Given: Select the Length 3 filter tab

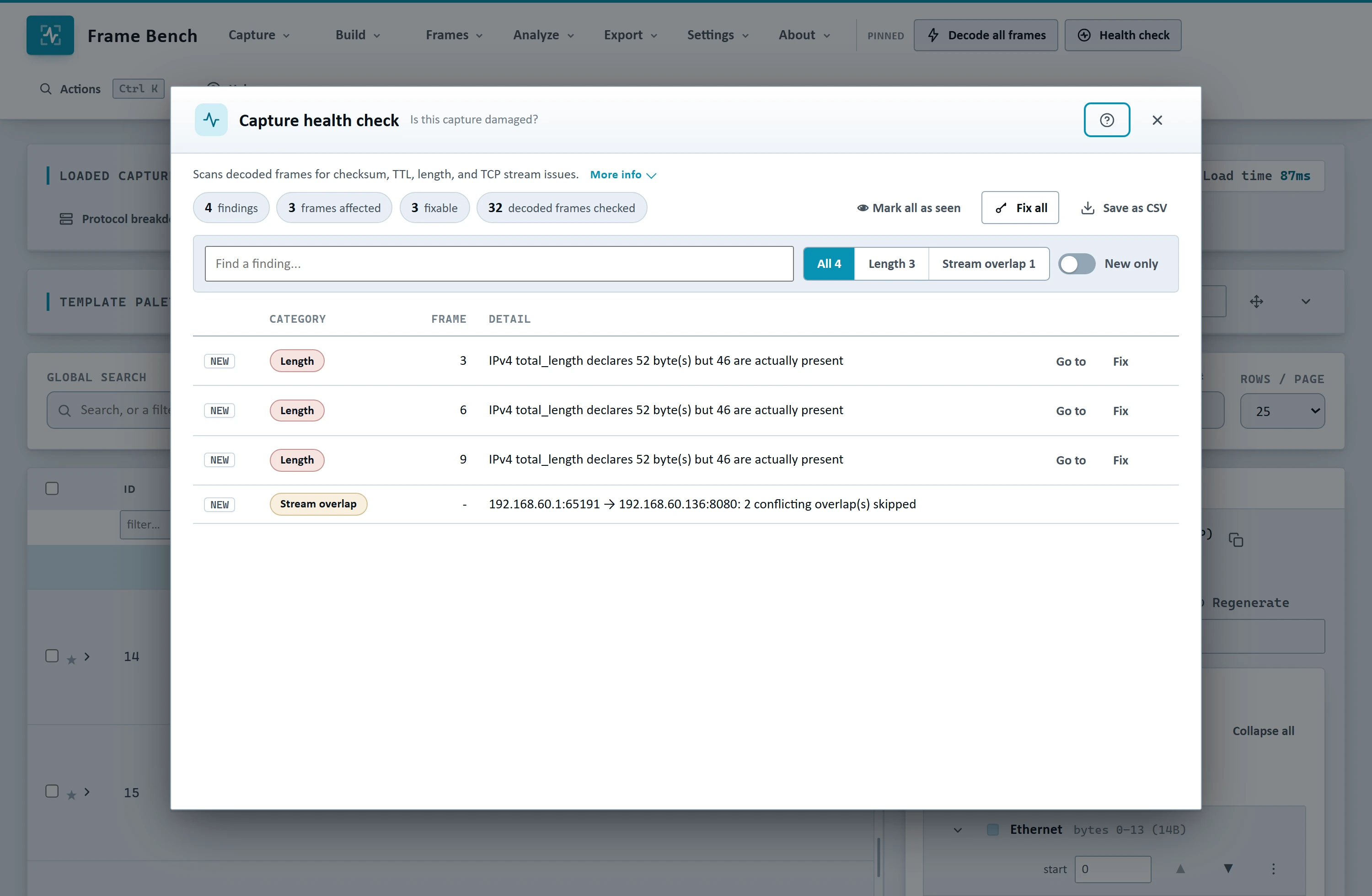Looking at the screenshot, I should 891,264.
